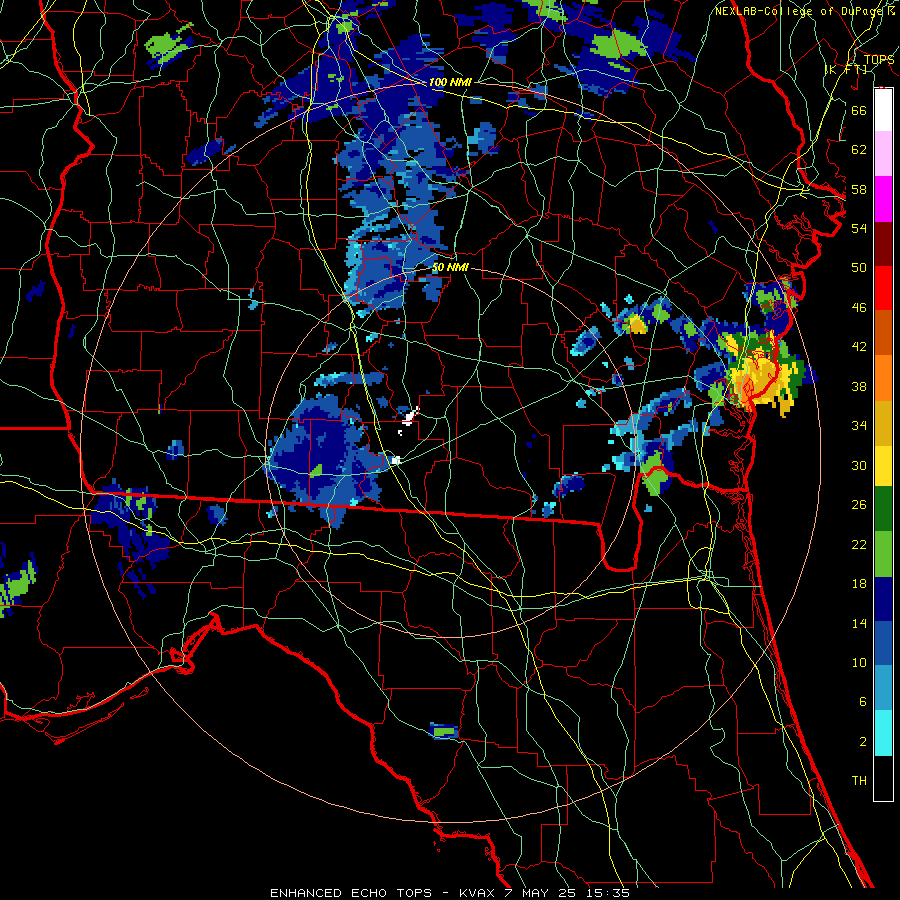Pick the navy blue legend swatch
Screen dimensions: 900x900
tap(883, 599)
